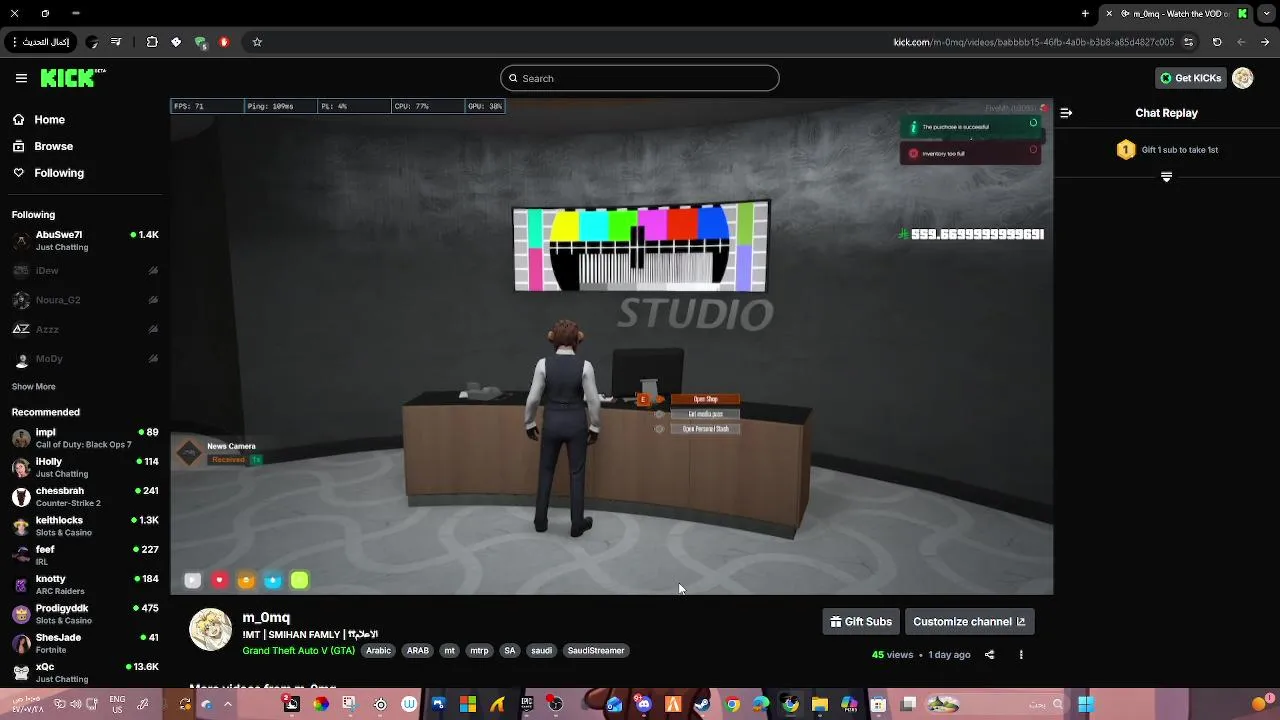
Task: Open a new browser tab
Action: (1085, 13)
